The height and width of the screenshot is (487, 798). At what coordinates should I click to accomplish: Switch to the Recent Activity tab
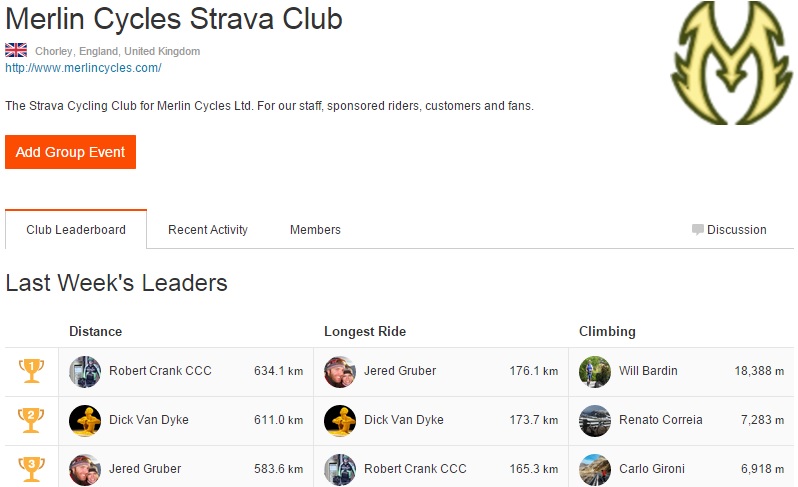pos(208,230)
